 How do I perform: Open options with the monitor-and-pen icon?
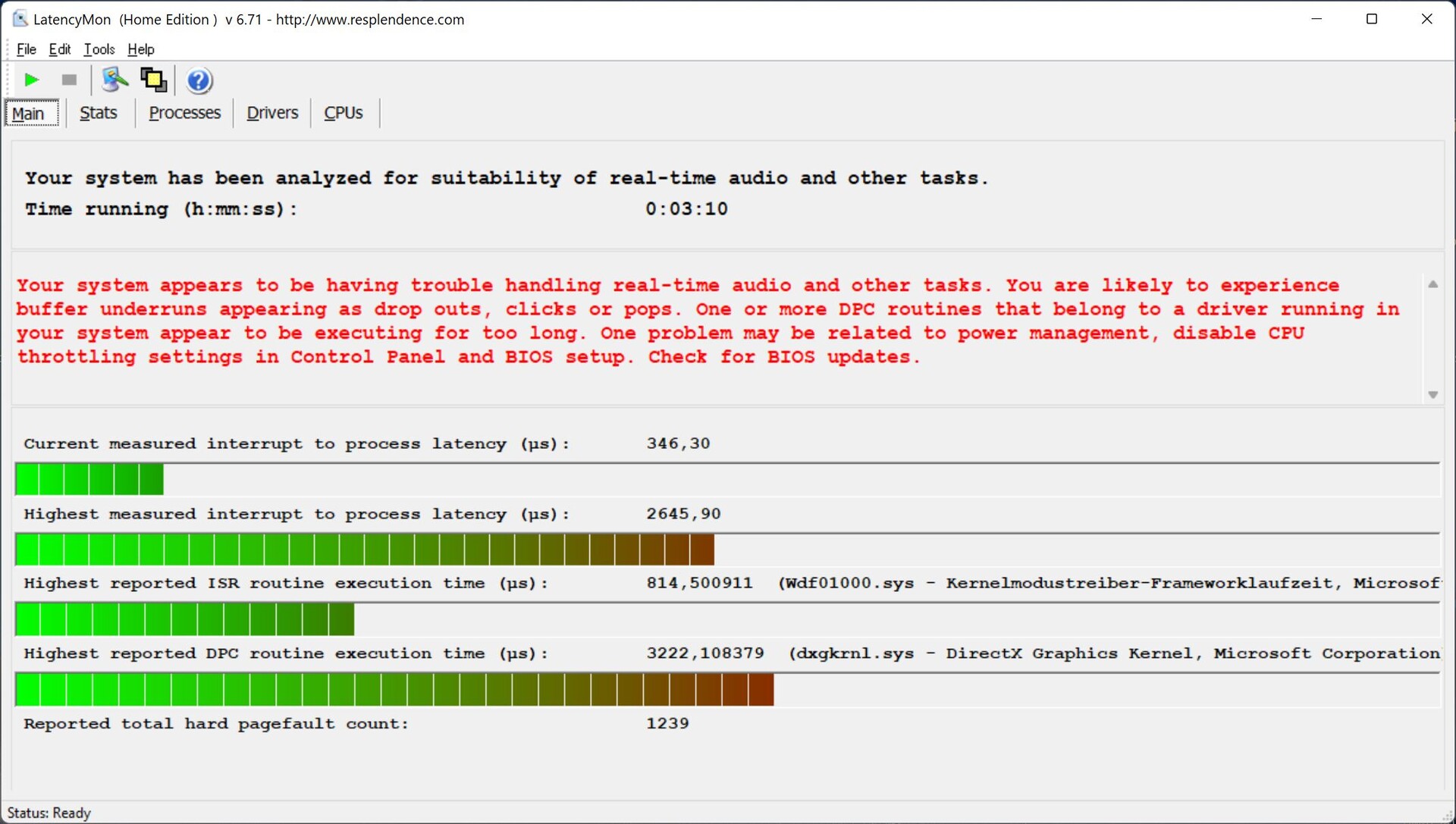click(x=115, y=80)
